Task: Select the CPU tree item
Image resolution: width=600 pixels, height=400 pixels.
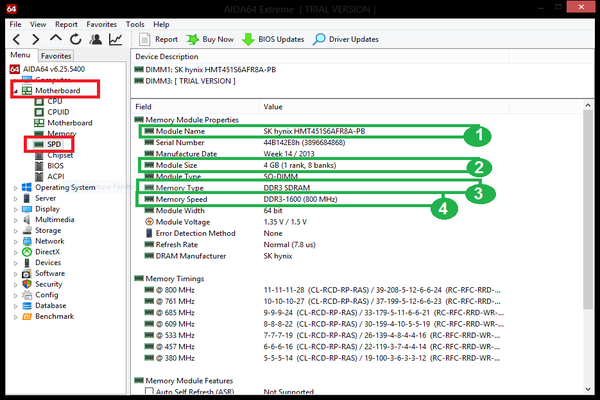Action: [54, 101]
